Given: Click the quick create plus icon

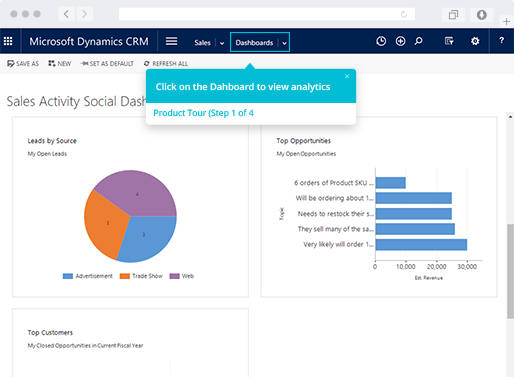Looking at the screenshot, I should (x=400, y=41).
